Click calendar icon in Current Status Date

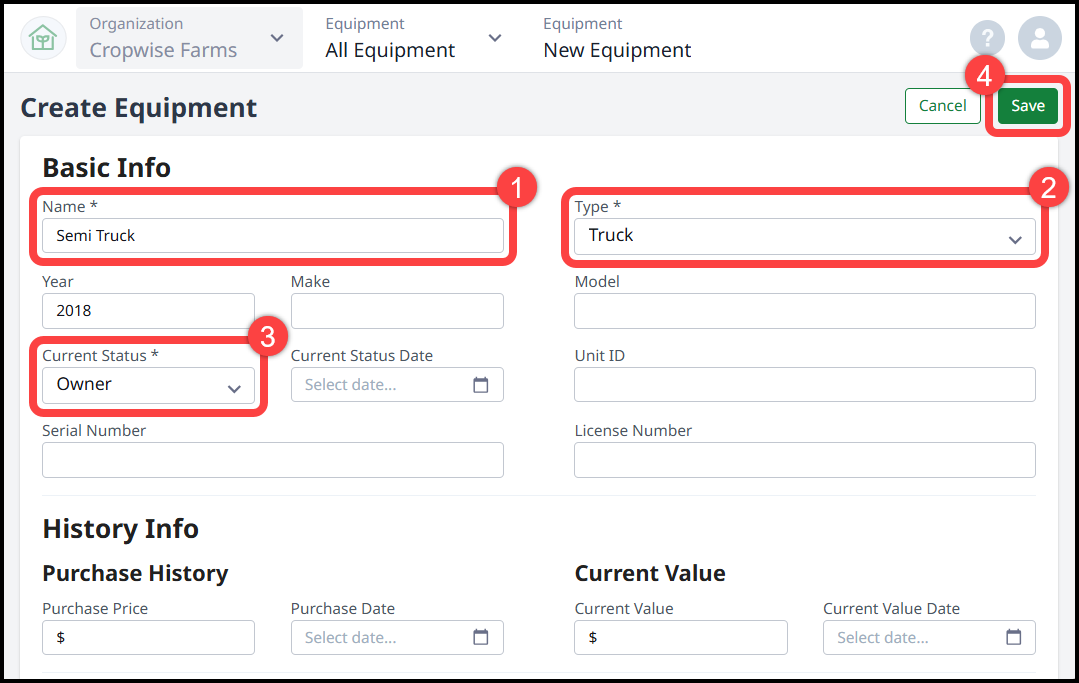tap(481, 385)
